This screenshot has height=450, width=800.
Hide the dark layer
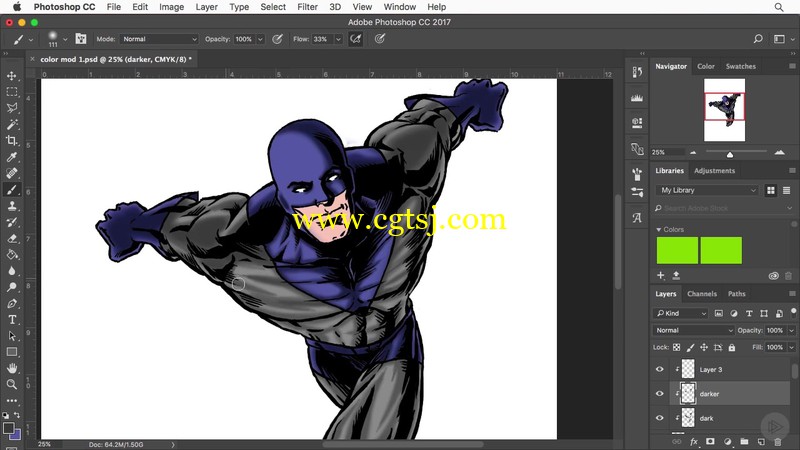tap(660, 418)
